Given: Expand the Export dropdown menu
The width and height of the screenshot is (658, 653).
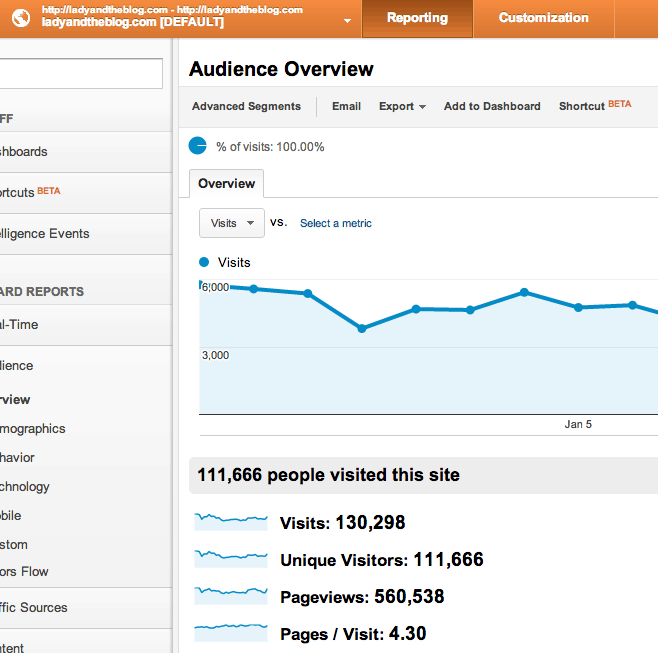Looking at the screenshot, I should coord(402,106).
